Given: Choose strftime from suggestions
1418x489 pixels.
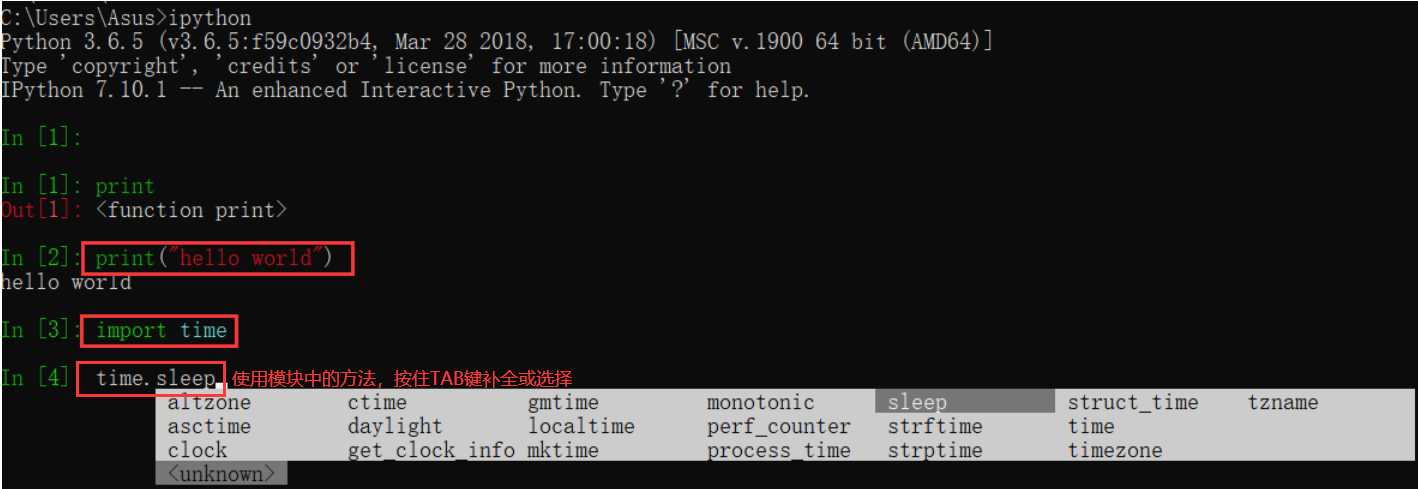Looking at the screenshot, I should point(935,427).
